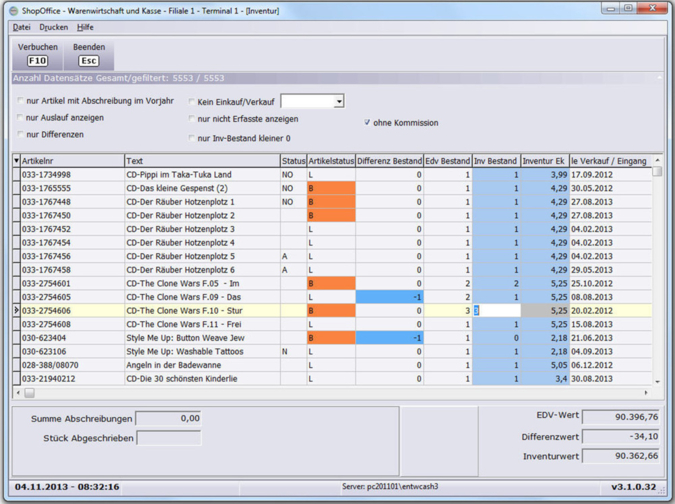Open the Hilfe menu
The image size is (675, 504).
(85, 27)
